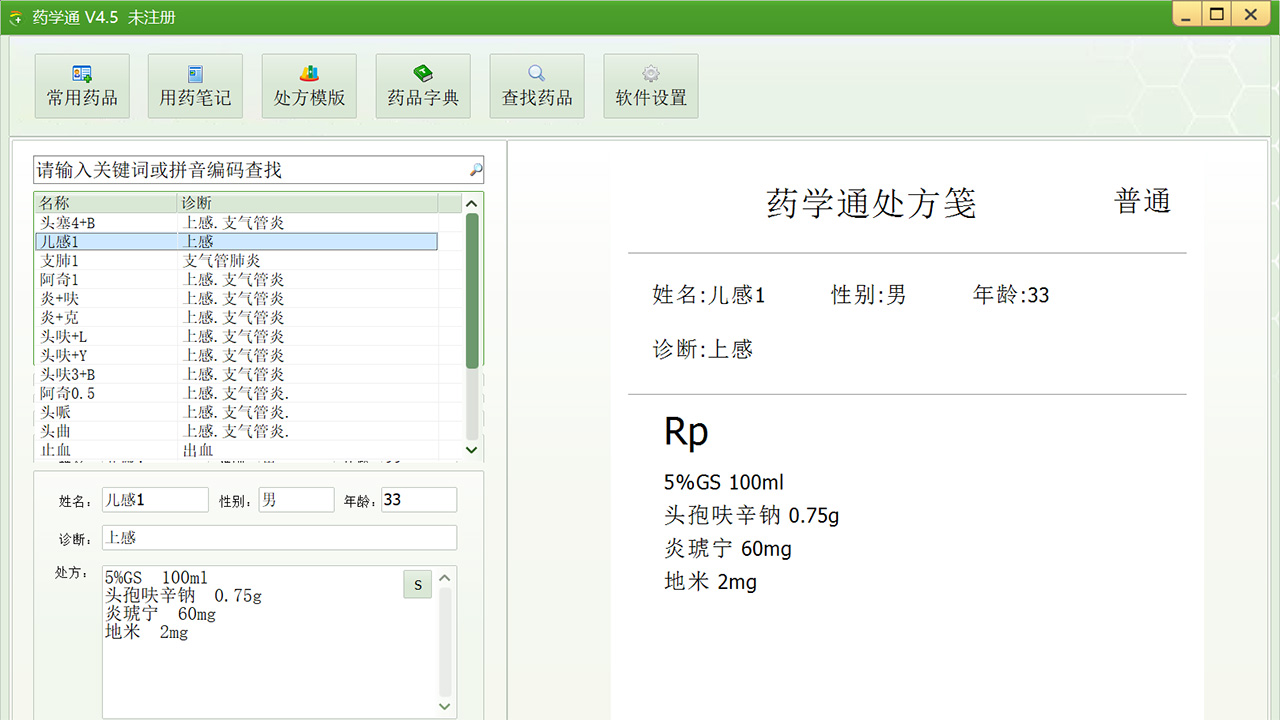The height and width of the screenshot is (720, 1280).
Task: Open the 药品字典 drug dictionary
Action: (x=423, y=86)
